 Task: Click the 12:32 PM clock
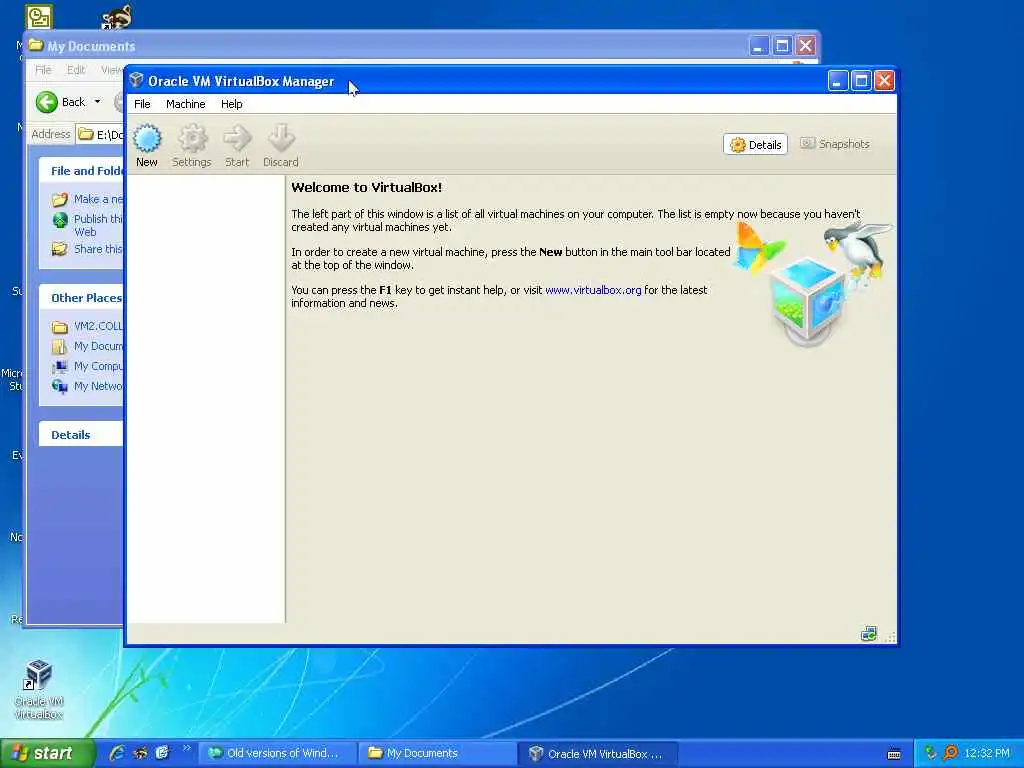click(987, 753)
